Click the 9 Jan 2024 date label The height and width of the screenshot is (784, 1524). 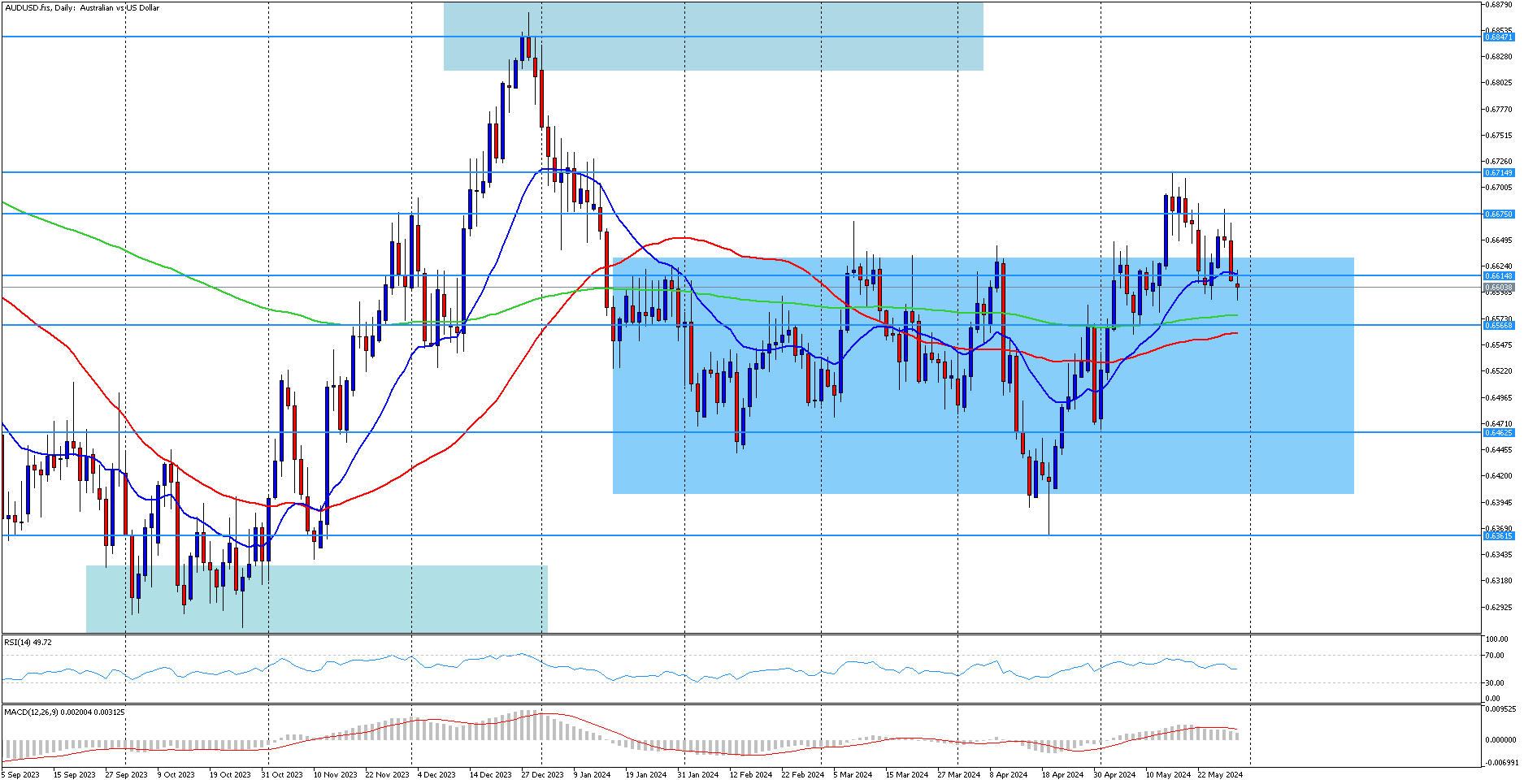point(592,775)
